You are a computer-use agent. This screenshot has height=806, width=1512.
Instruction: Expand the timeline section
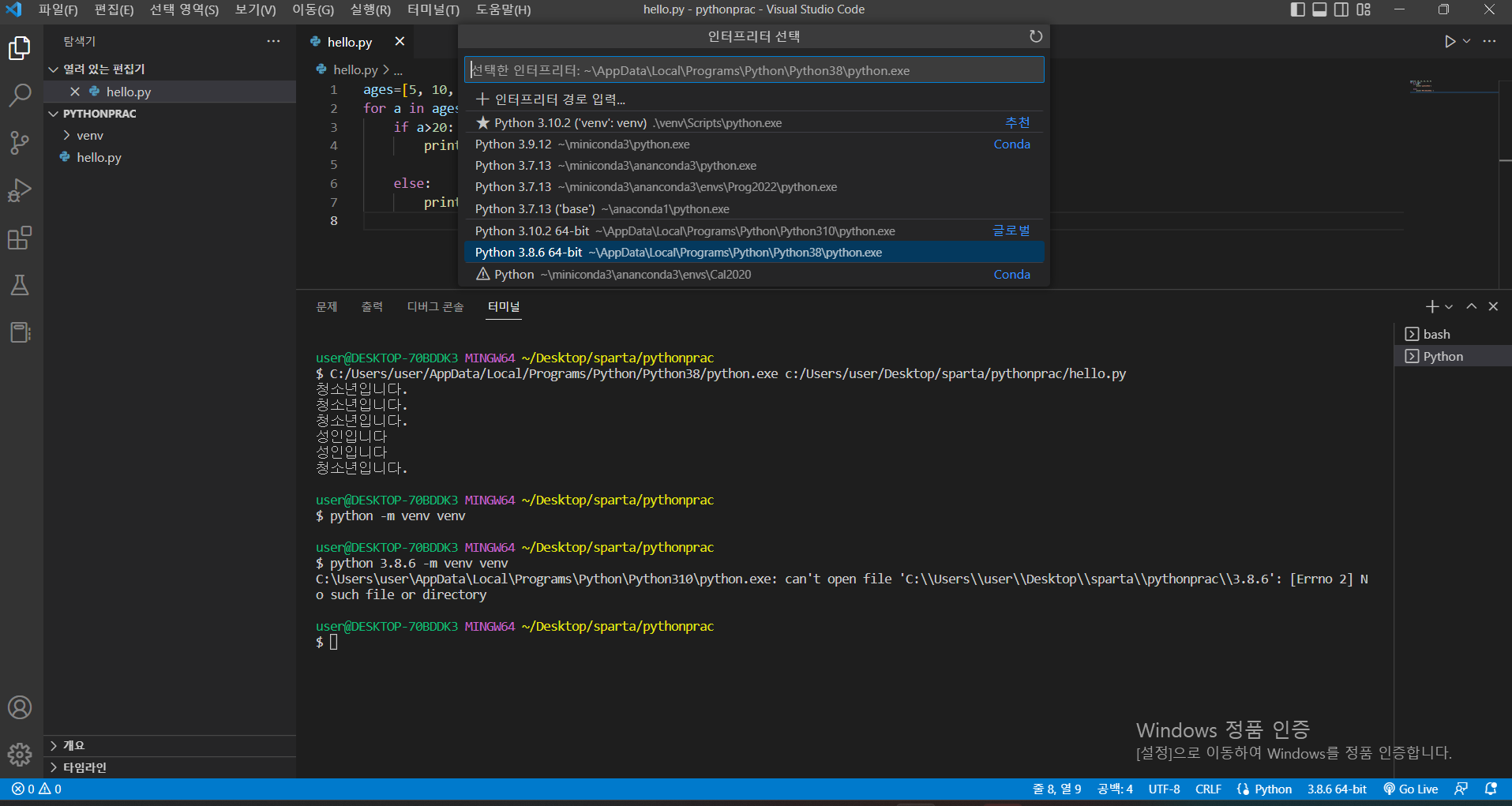coord(170,767)
